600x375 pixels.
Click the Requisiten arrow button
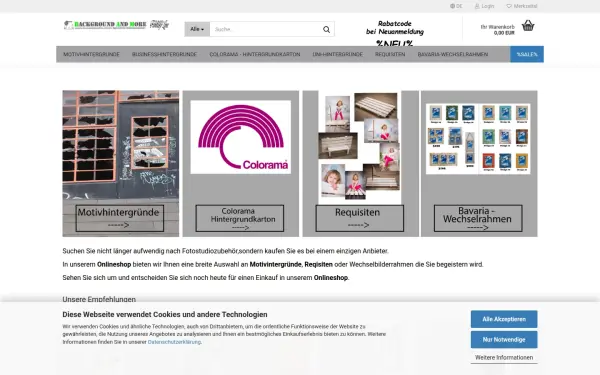(359, 218)
